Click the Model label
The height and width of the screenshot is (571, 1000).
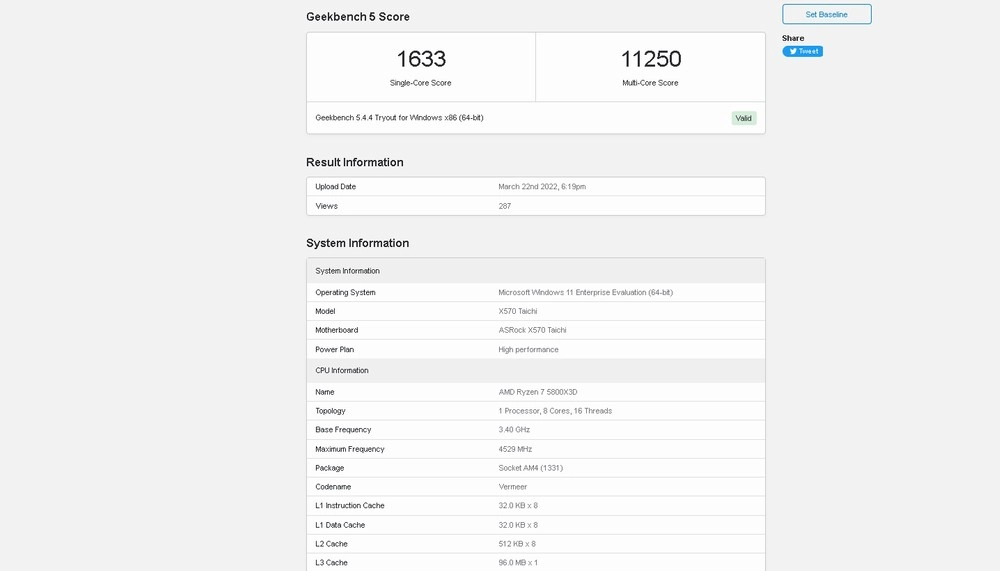pyautogui.click(x=325, y=311)
